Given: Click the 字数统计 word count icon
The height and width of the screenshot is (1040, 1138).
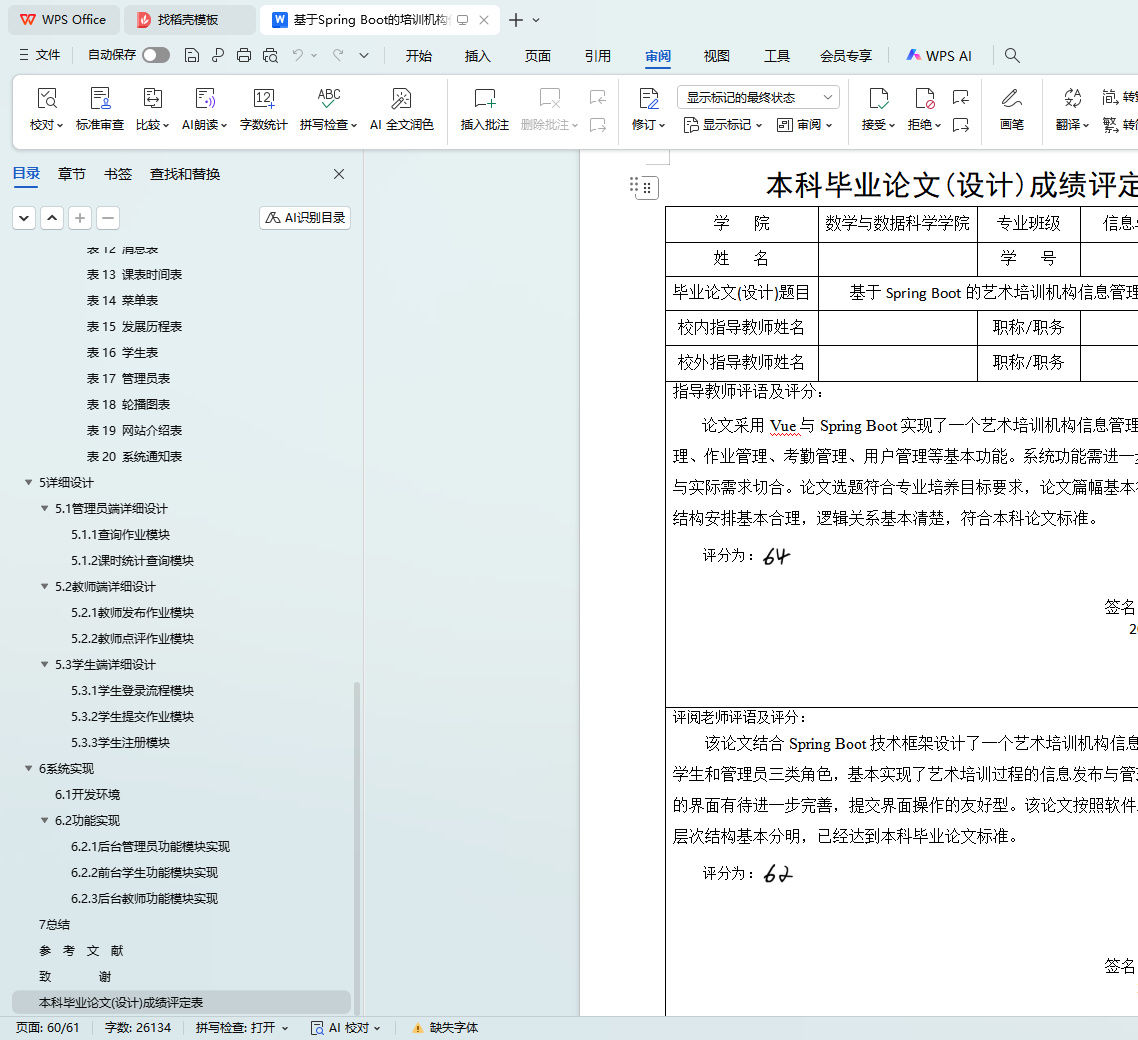Looking at the screenshot, I should point(263,99).
